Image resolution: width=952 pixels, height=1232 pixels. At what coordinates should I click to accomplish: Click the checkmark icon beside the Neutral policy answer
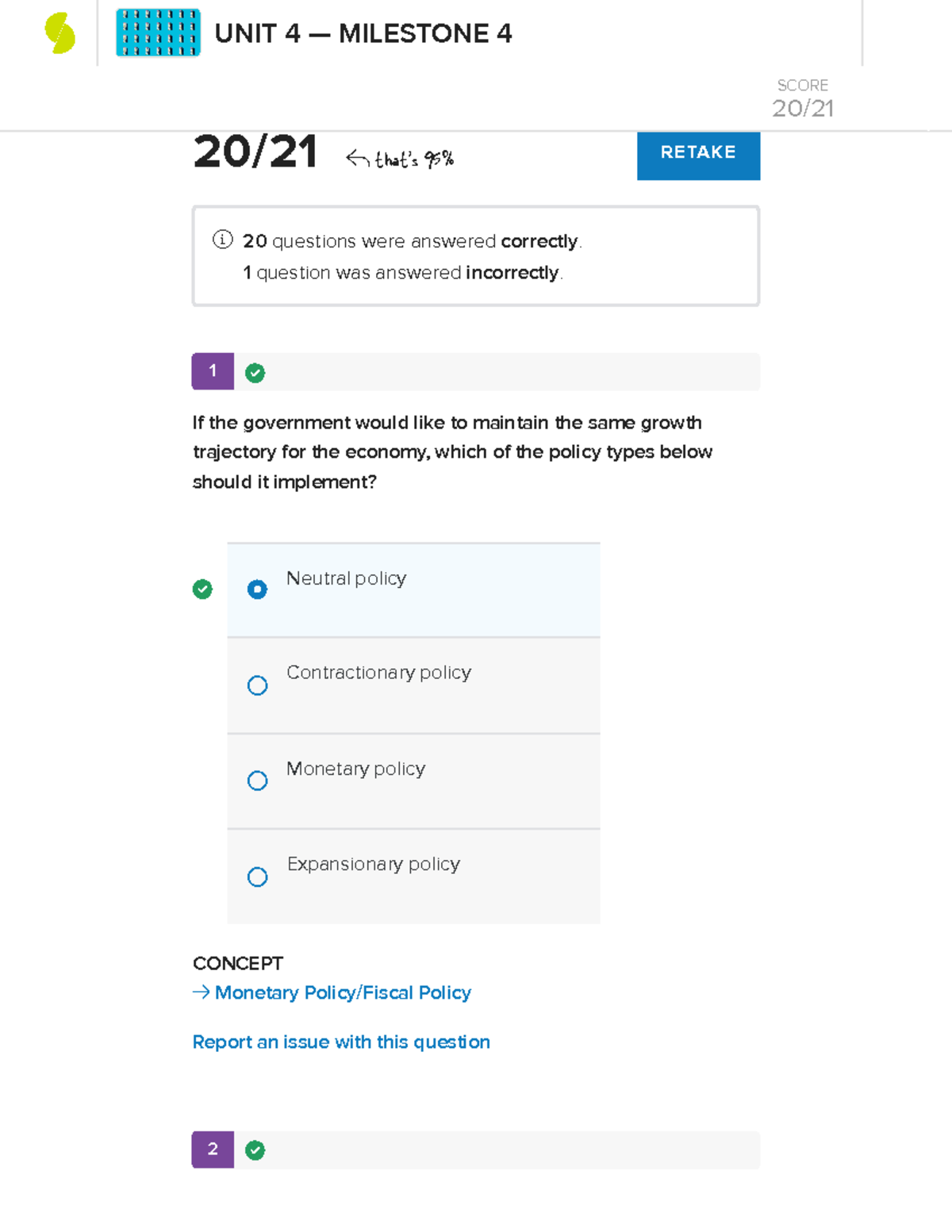[x=203, y=589]
